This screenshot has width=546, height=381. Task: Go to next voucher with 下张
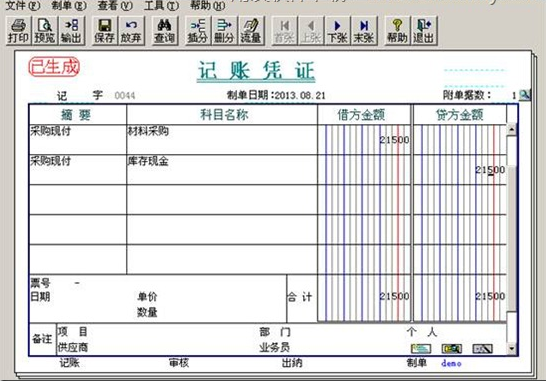pos(337,31)
